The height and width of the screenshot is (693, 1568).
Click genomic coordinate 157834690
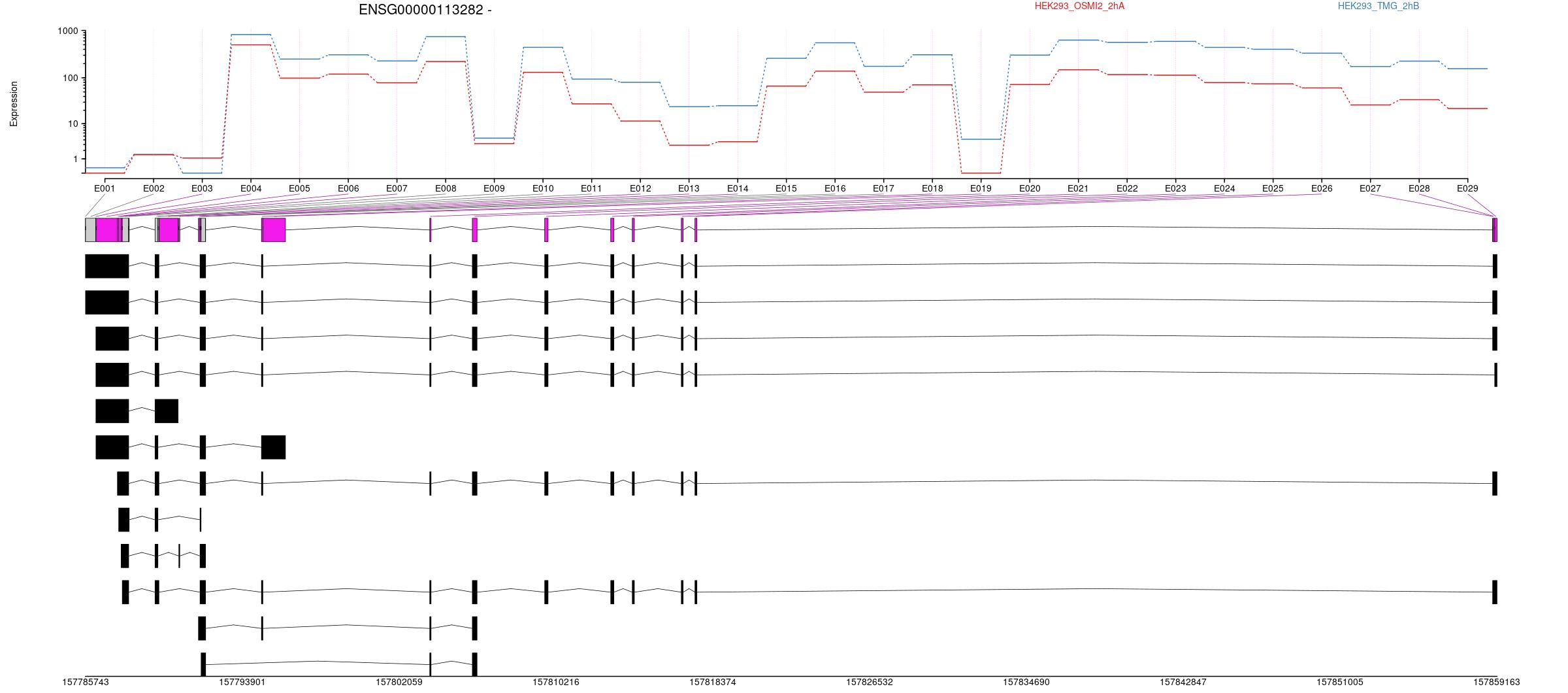1026,682
